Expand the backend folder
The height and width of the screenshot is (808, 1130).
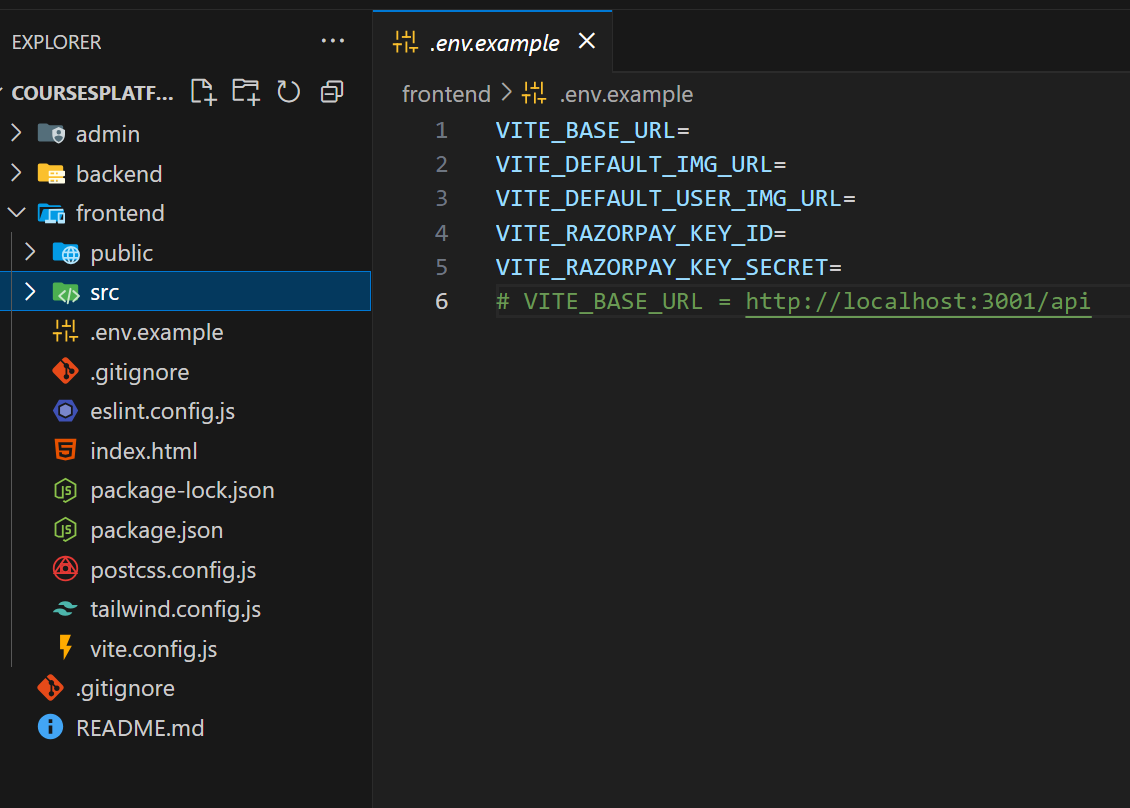(17, 173)
